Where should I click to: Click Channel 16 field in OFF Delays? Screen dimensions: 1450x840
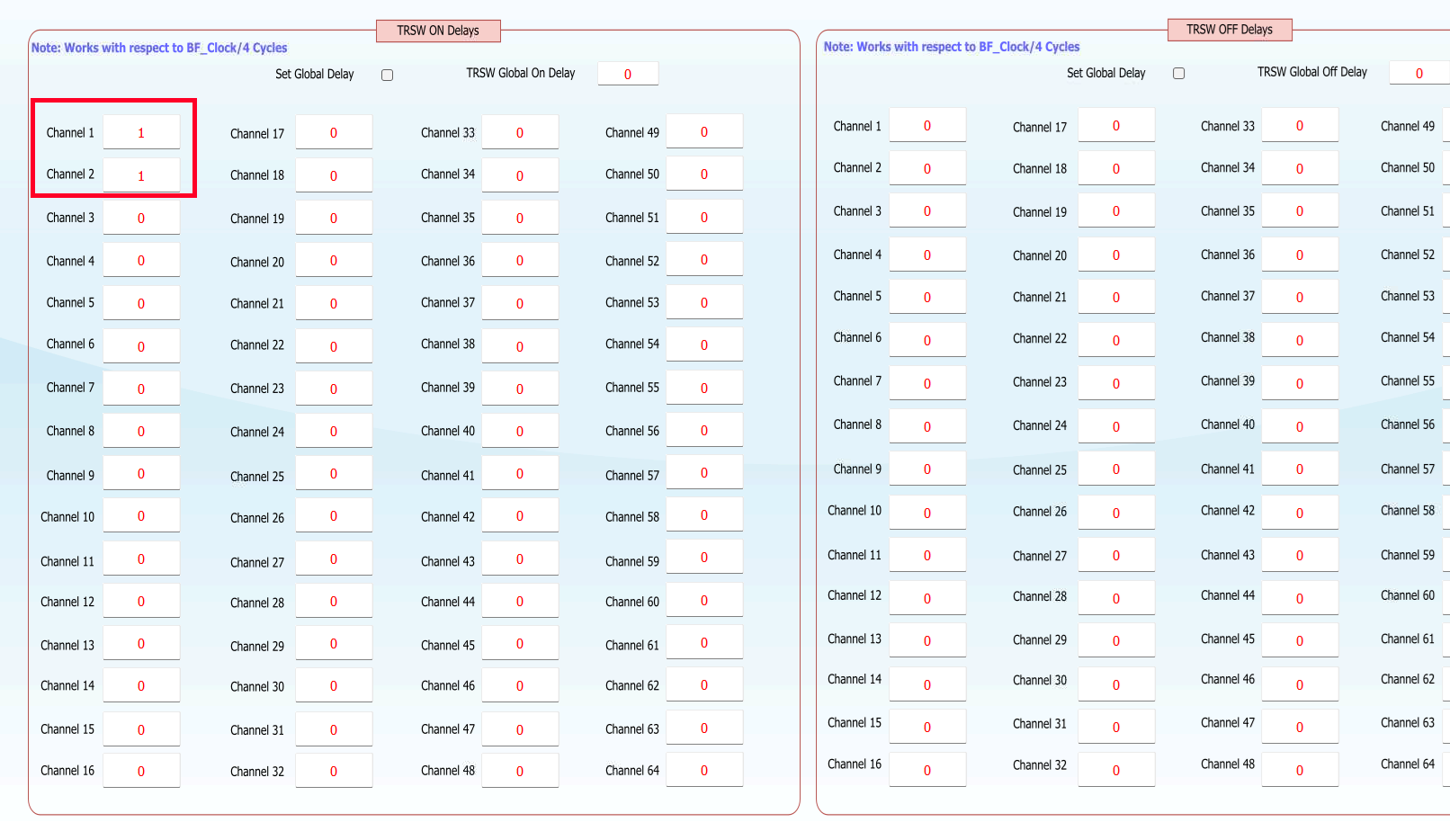[x=927, y=770]
